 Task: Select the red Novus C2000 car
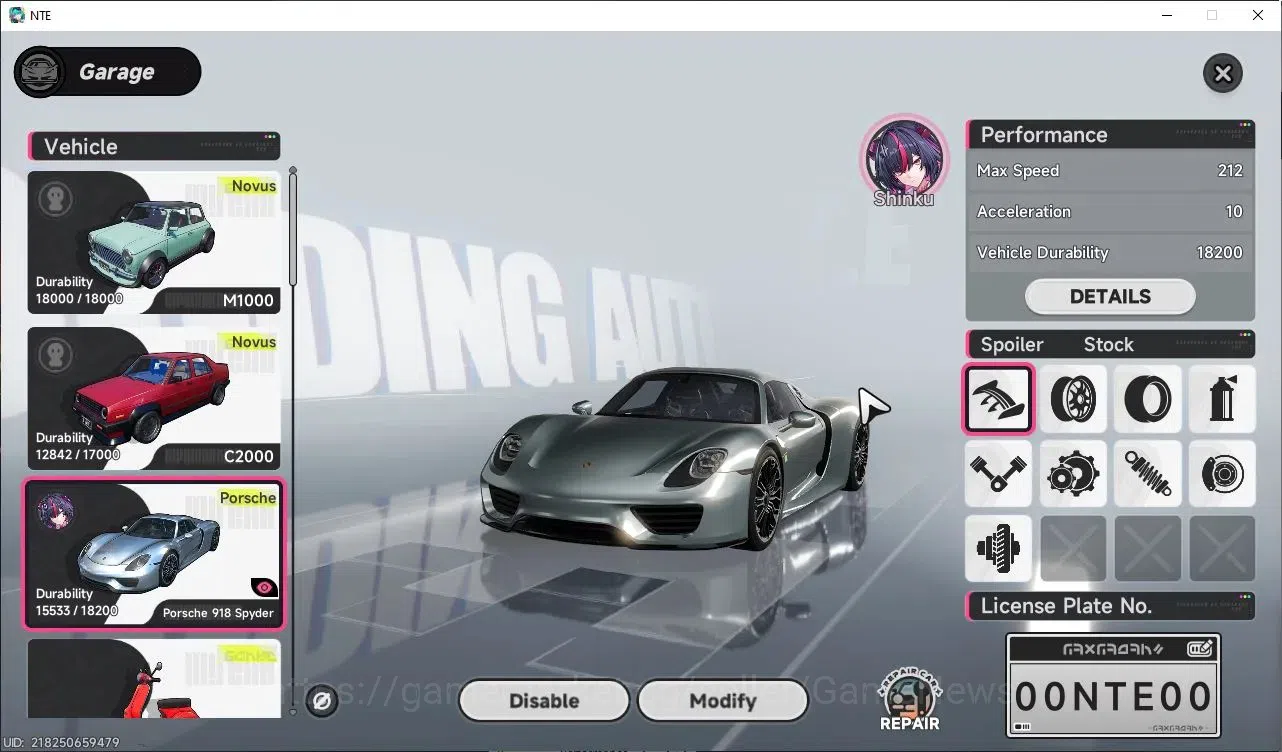(154, 399)
